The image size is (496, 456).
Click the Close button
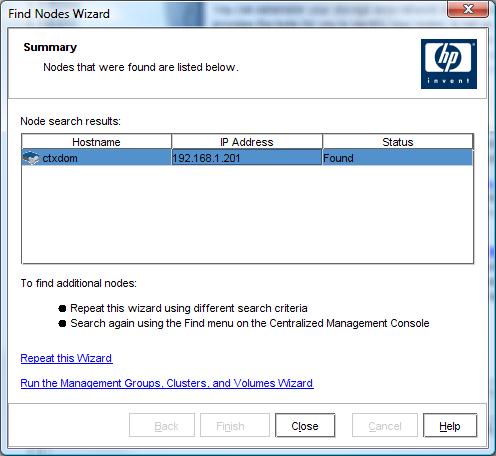(x=305, y=425)
